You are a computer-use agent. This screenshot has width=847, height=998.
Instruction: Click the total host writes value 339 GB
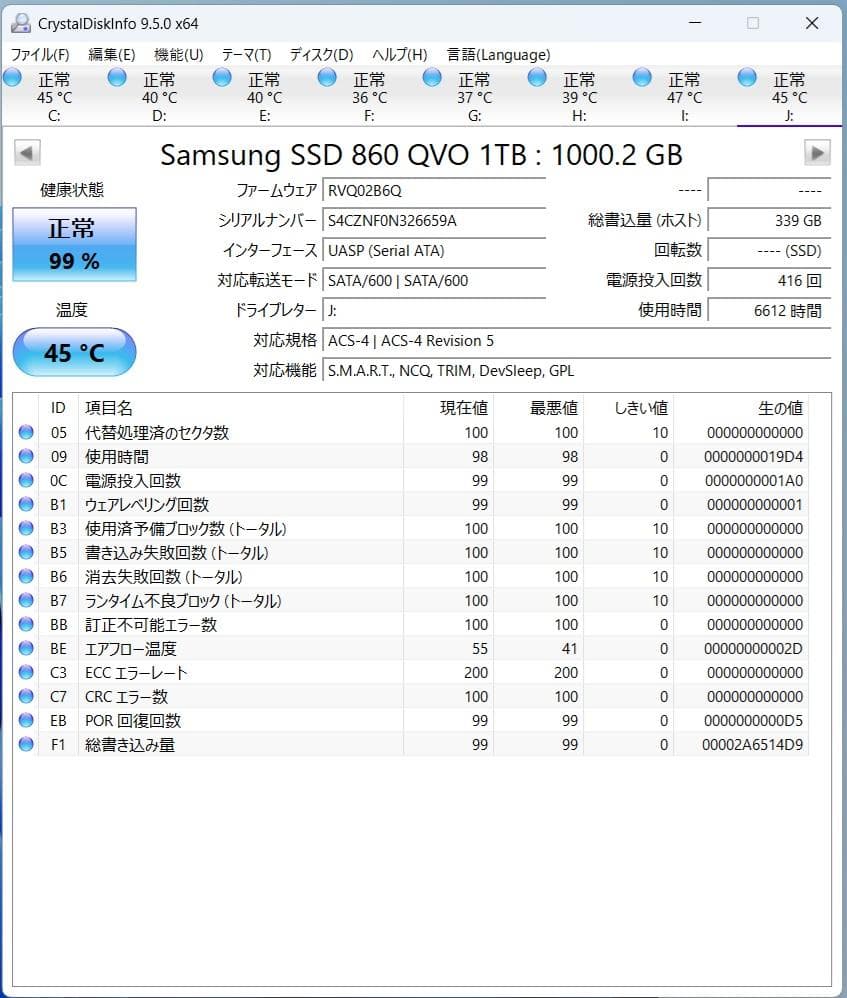pos(769,221)
